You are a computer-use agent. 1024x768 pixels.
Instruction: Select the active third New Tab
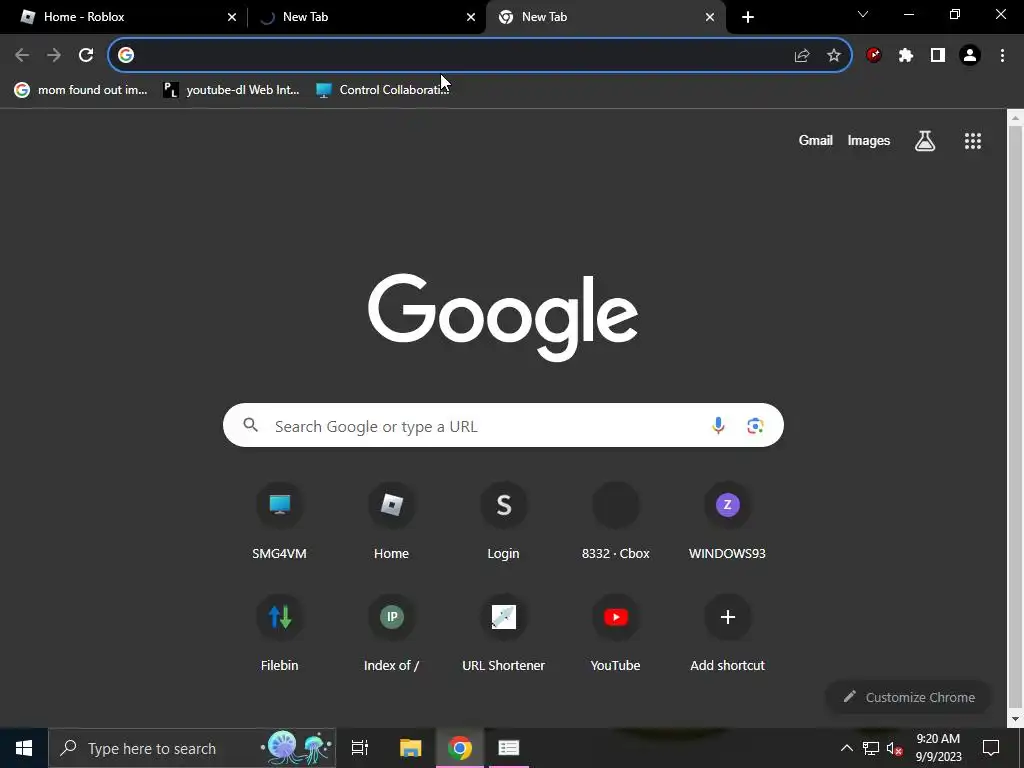pos(605,17)
